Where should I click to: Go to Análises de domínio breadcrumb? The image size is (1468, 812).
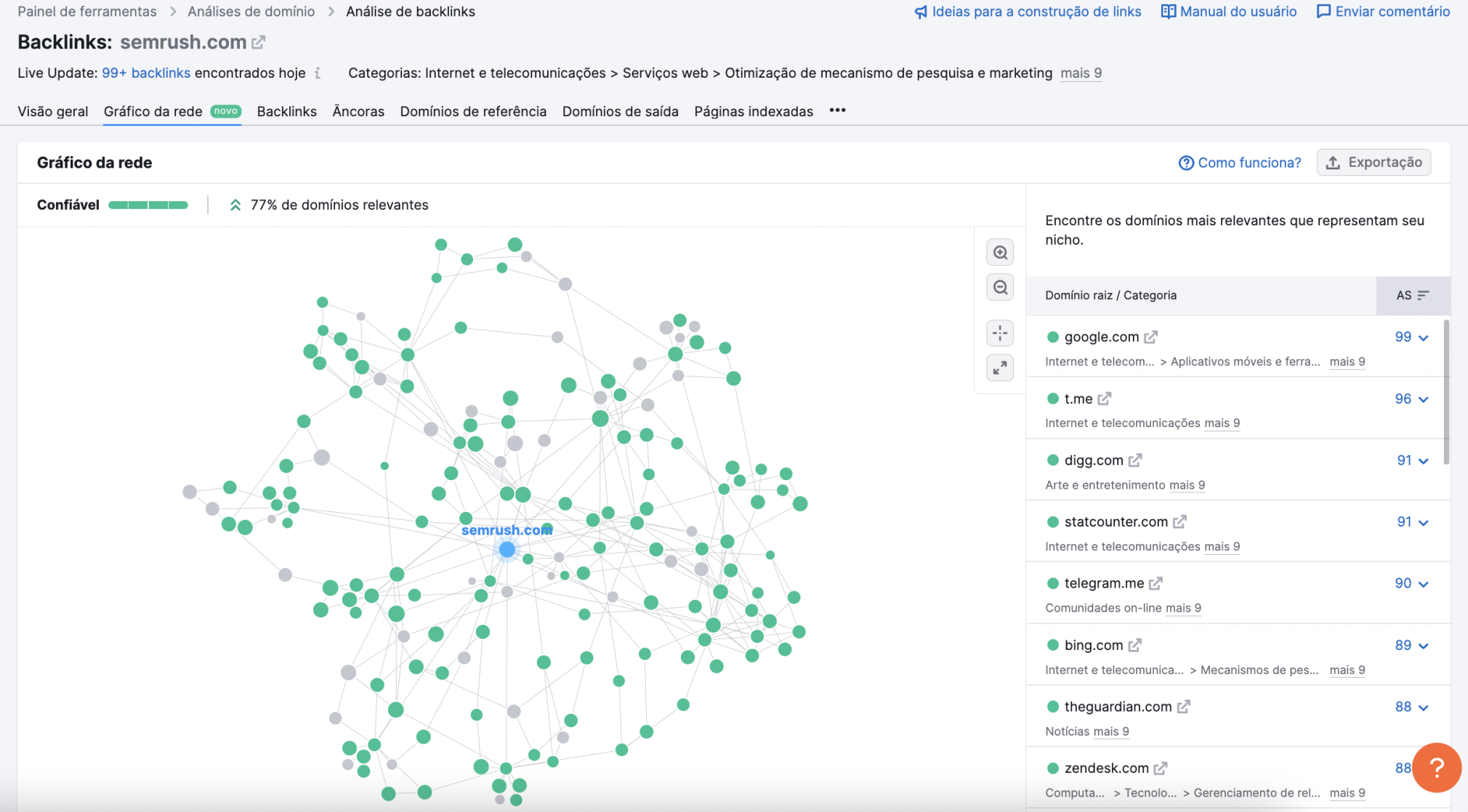251,12
